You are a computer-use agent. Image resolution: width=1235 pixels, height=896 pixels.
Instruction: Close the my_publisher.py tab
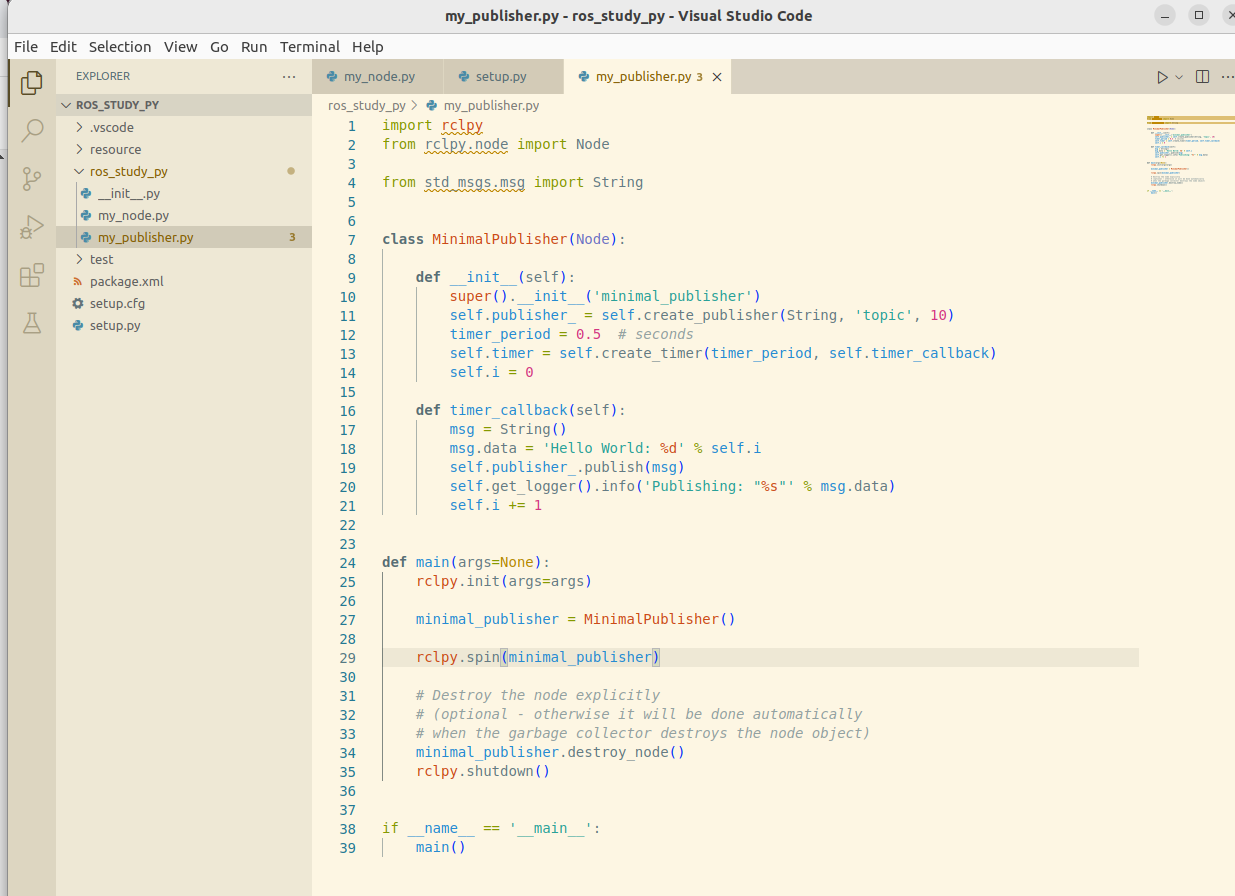717,77
